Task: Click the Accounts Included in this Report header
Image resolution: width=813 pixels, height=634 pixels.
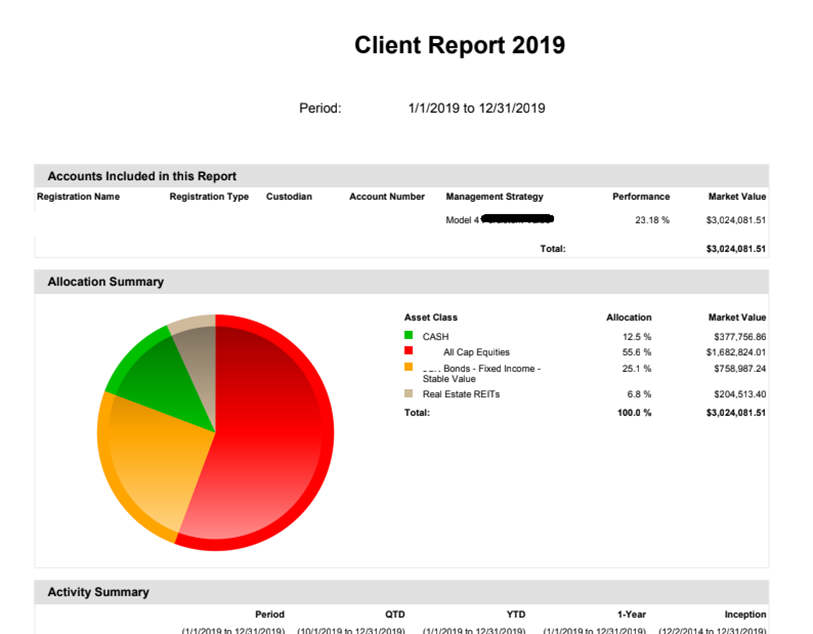Action: click(142, 176)
